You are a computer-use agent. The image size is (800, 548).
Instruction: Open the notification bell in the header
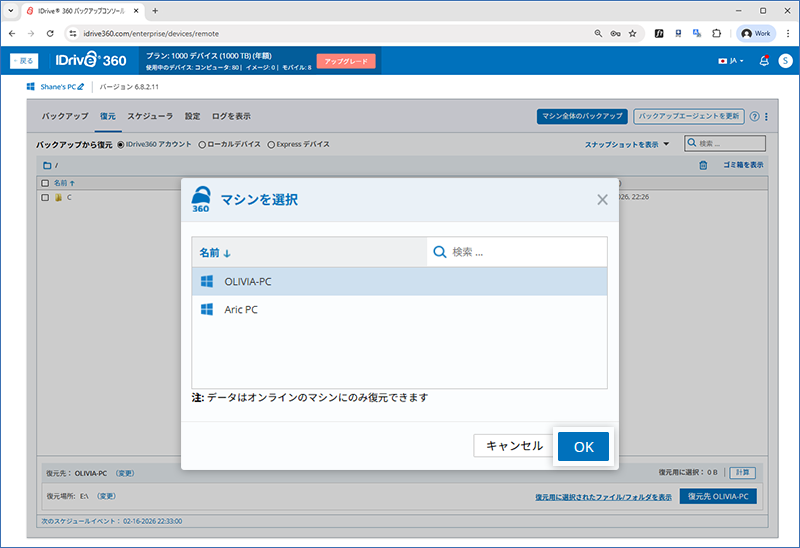click(764, 61)
